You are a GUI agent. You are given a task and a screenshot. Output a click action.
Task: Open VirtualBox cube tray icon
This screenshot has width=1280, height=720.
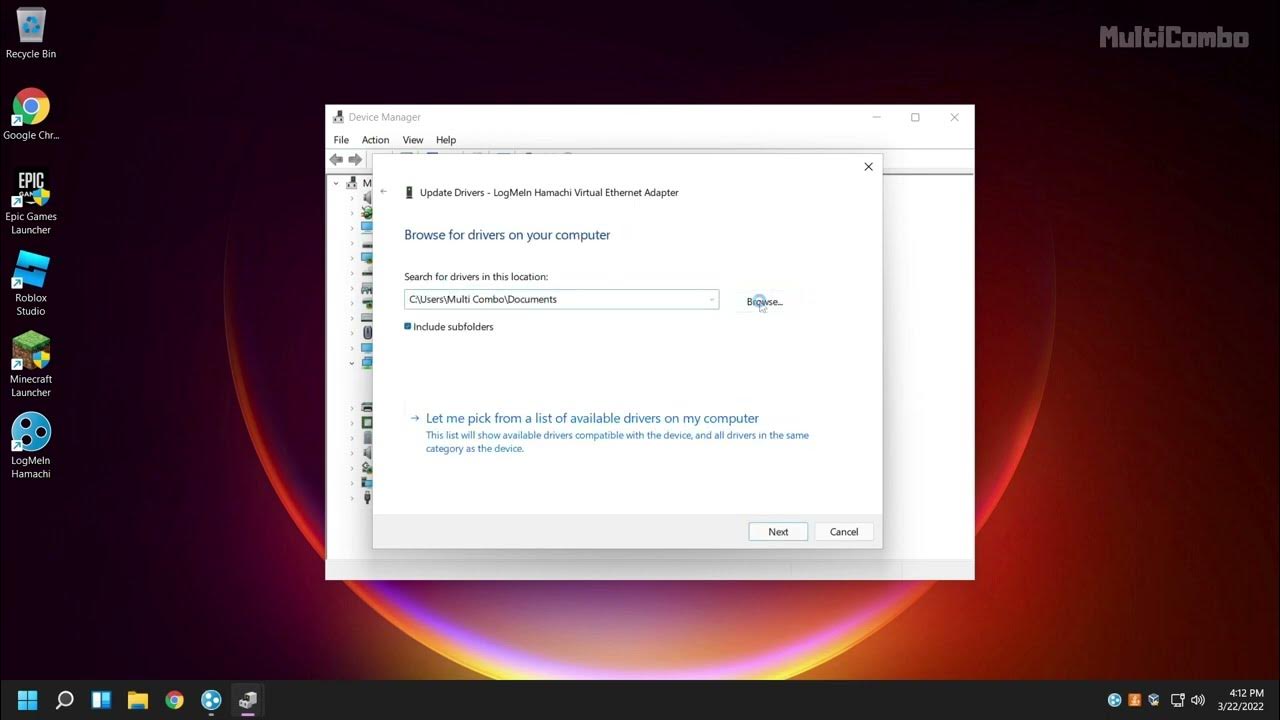[1154, 700]
